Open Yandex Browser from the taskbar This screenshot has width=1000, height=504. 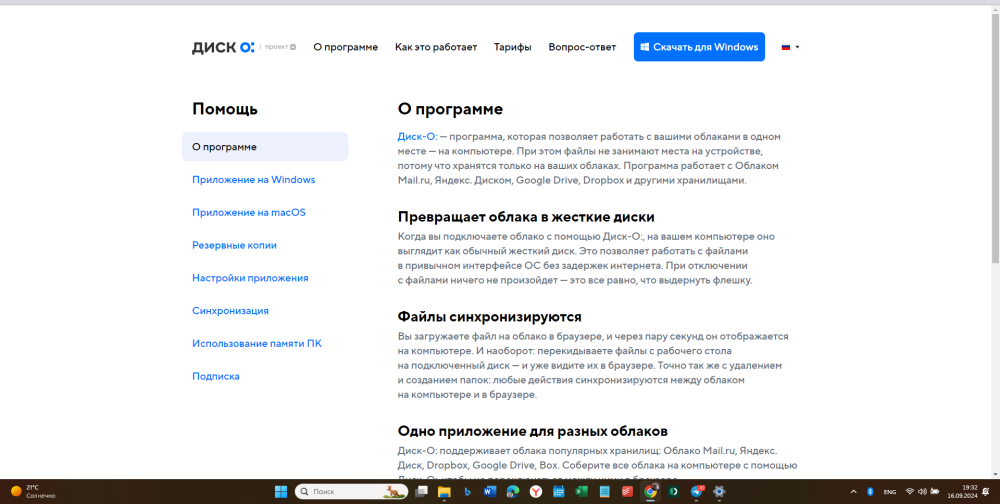[536, 492]
